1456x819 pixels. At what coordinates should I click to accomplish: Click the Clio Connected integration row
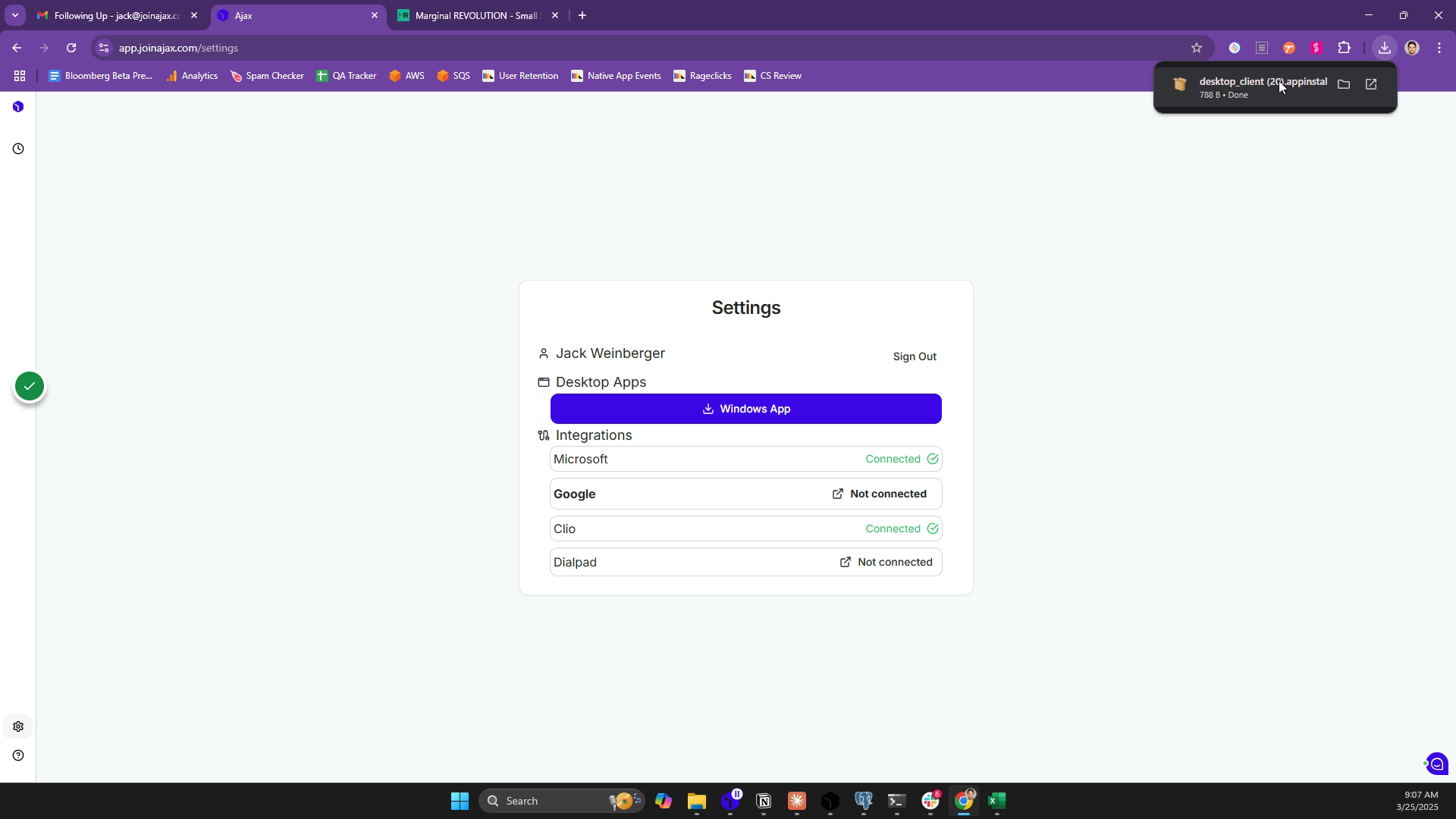746,529
